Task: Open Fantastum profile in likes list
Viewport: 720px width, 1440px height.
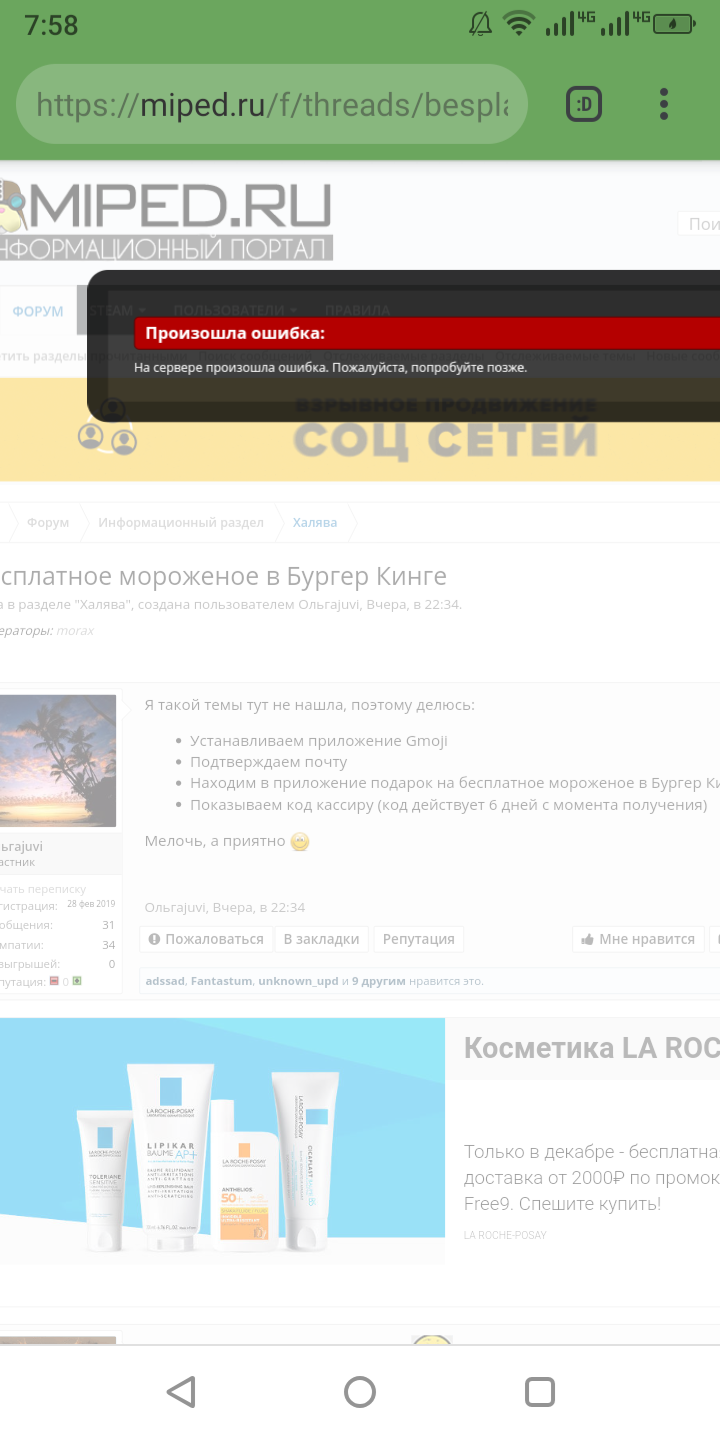Action: click(x=222, y=981)
